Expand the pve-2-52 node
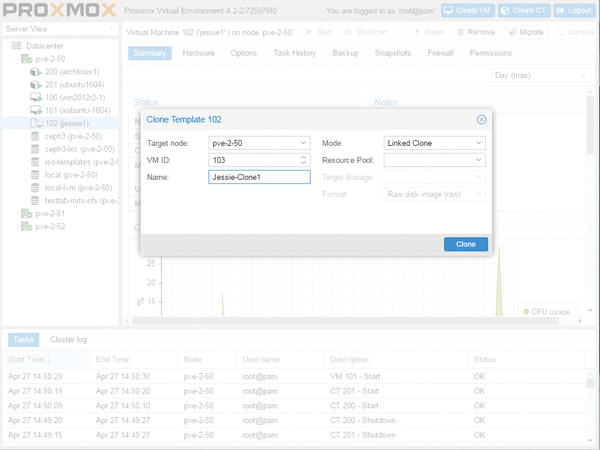 coord(17,227)
